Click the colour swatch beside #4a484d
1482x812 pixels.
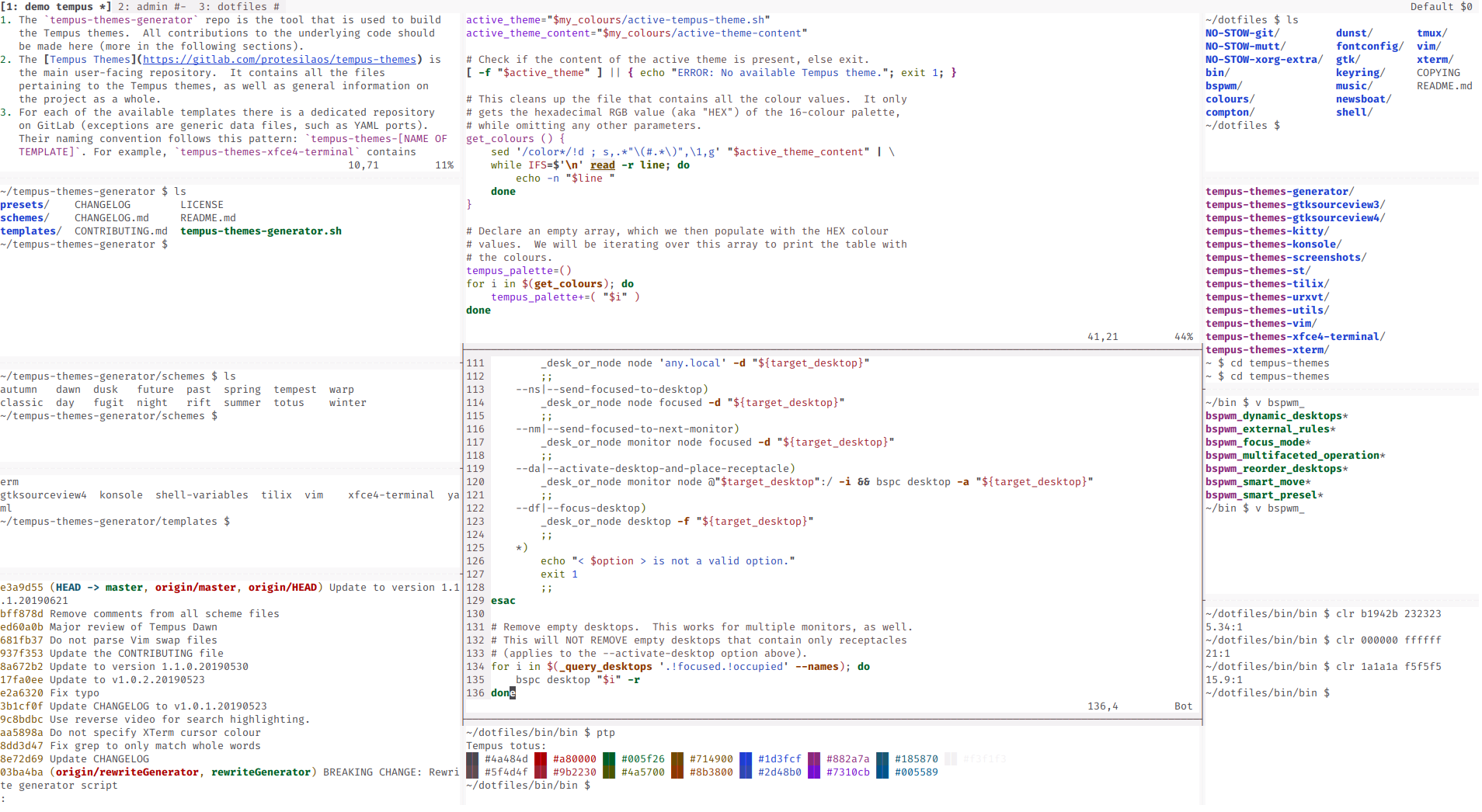[x=472, y=758]
